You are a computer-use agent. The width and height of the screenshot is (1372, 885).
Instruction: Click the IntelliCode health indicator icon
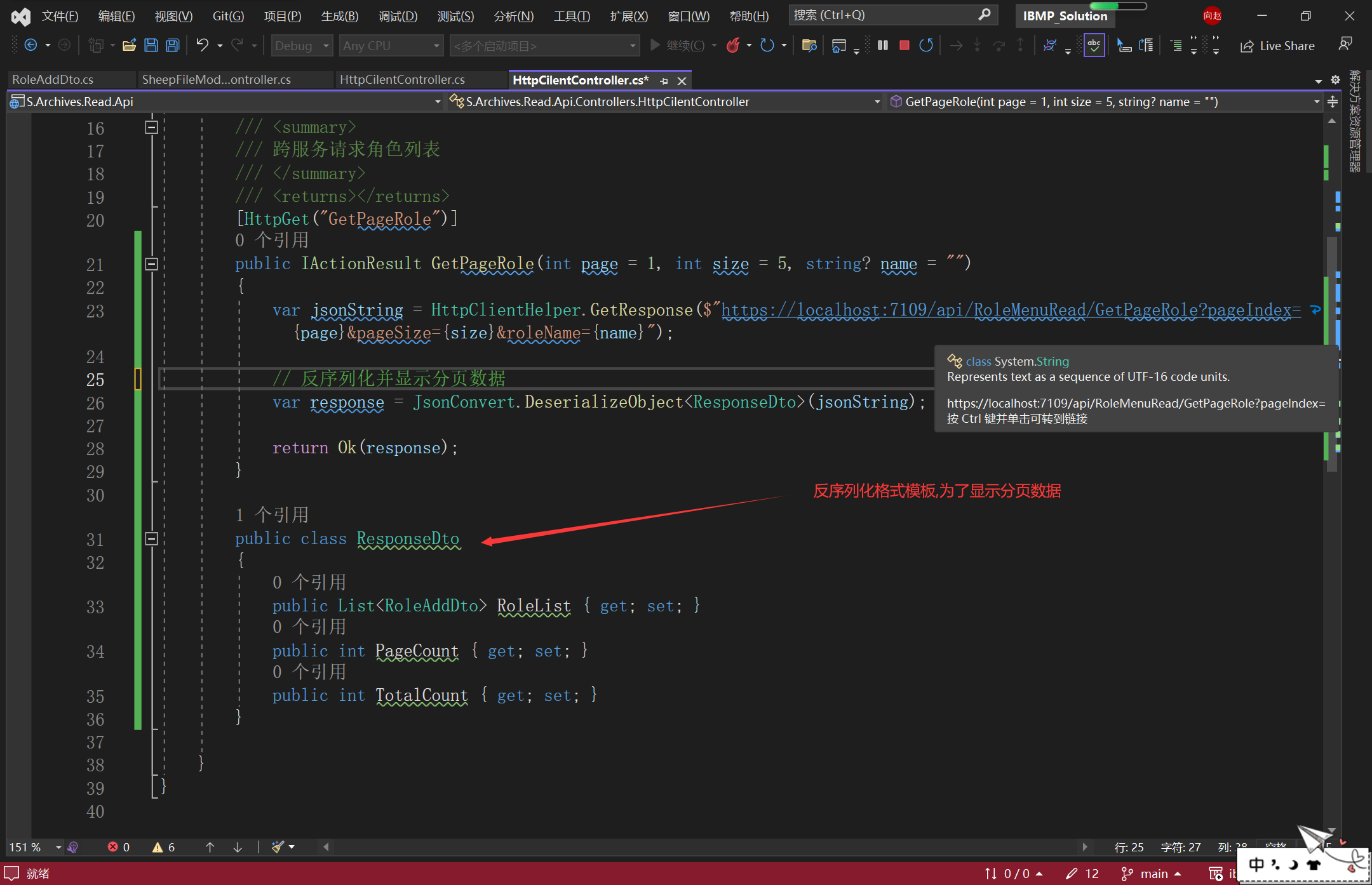pos(73,847)
